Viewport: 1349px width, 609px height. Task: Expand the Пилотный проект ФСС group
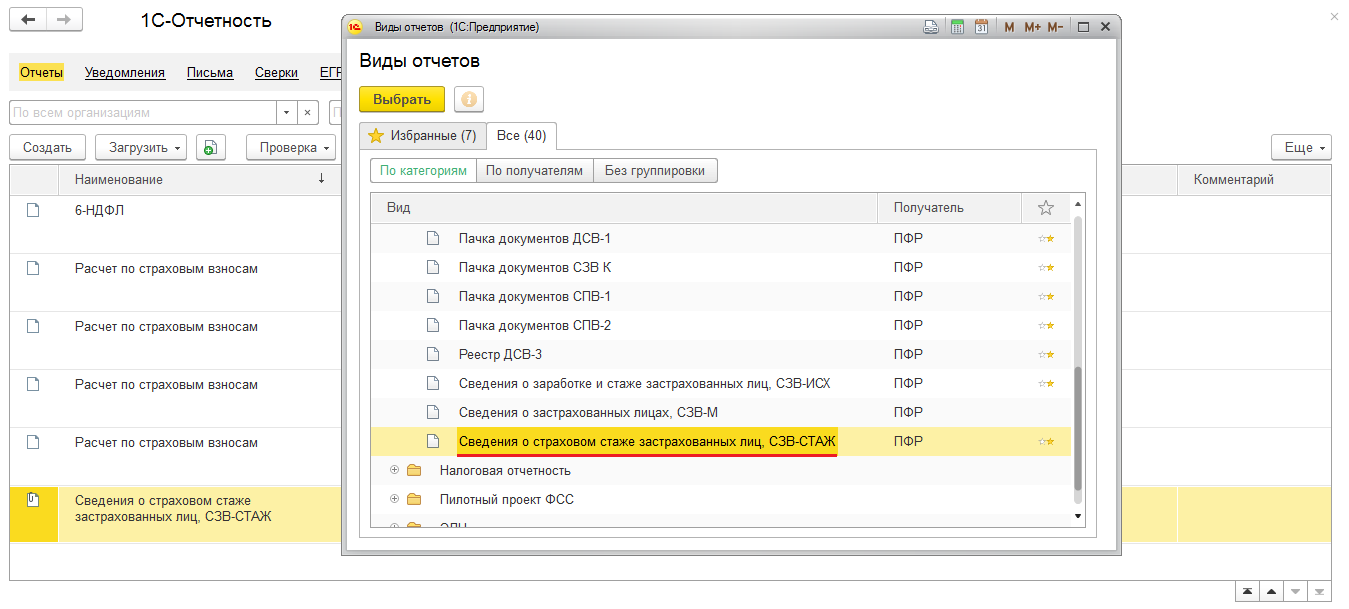(394, 499)
